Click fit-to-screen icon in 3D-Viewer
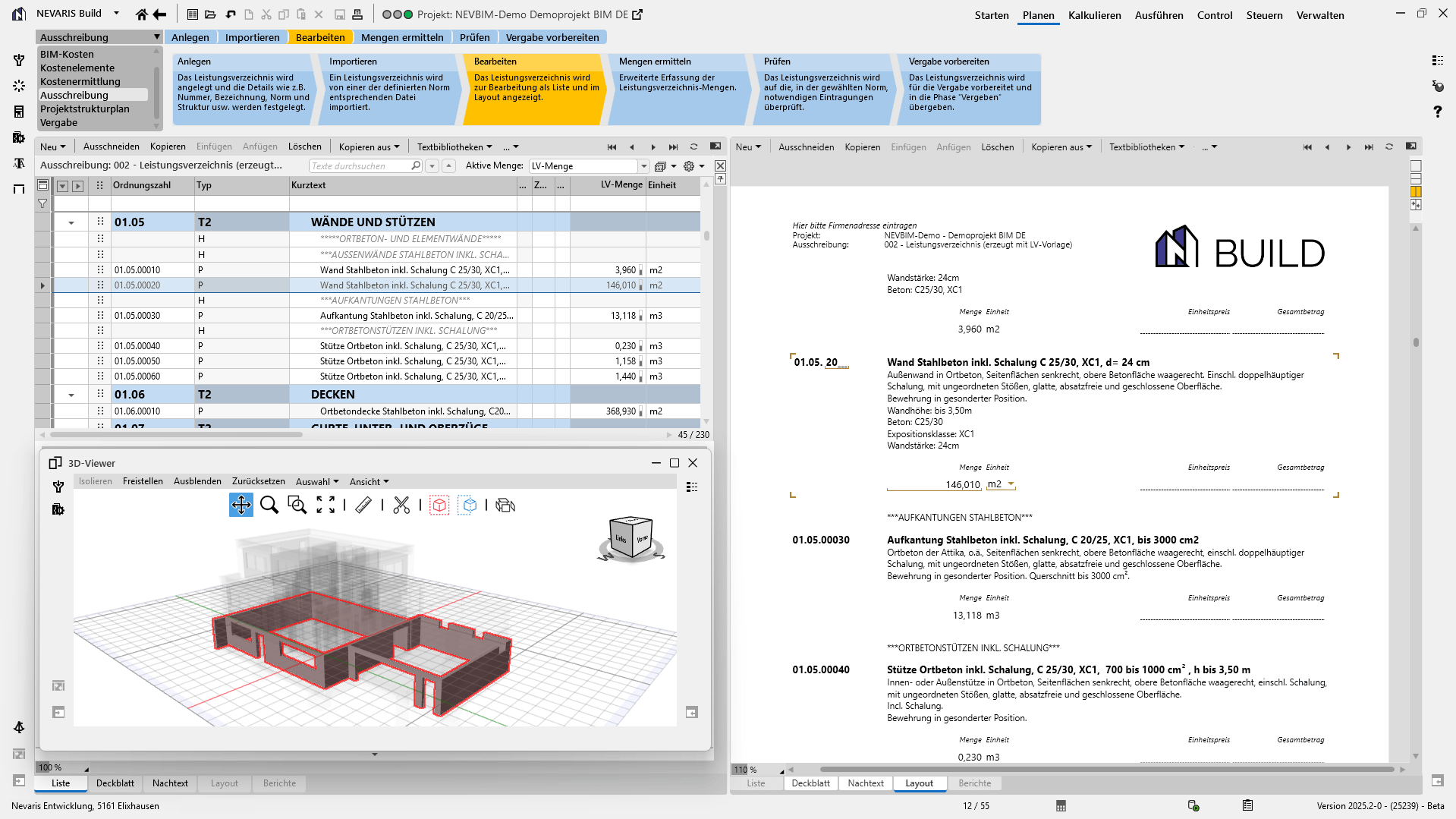Viewport: 1456px width, 819px height. pyautogui.click(x=325, y=505)
